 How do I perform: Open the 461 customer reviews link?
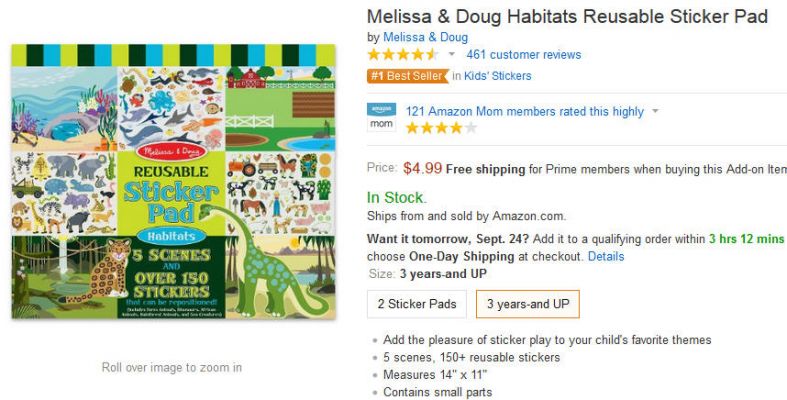[x=523, y=54]
